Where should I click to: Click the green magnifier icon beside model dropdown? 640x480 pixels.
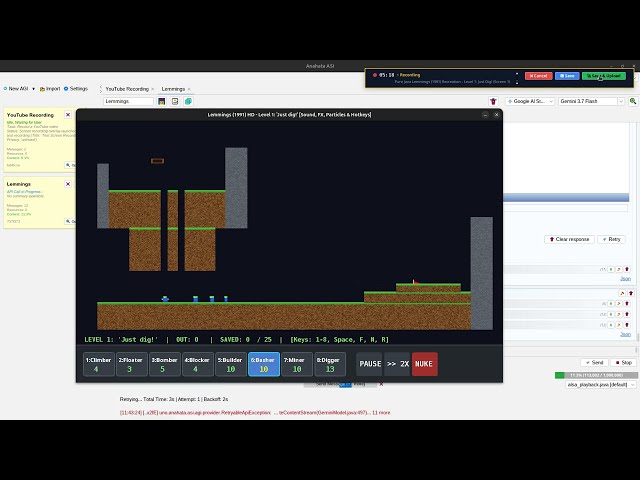(633, 101)
